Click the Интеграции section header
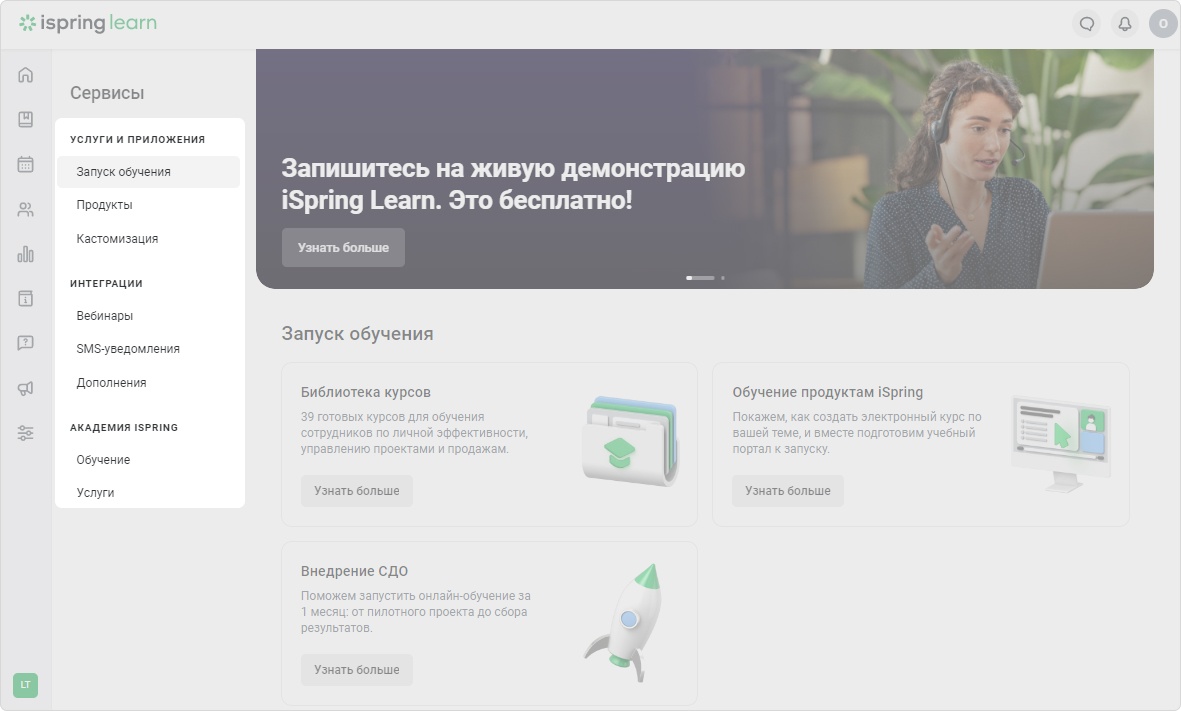 106,283
